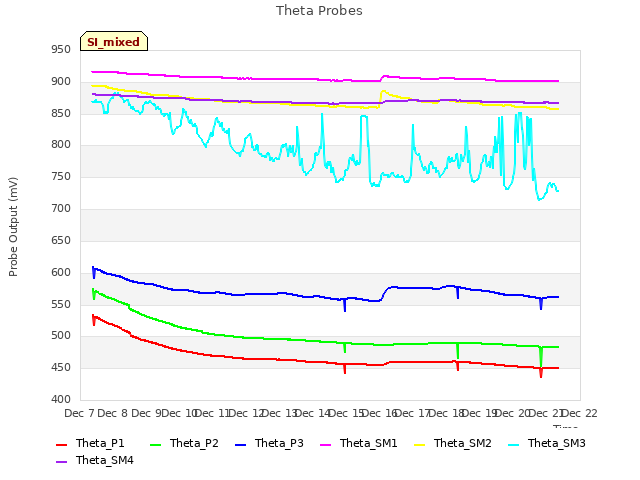Click the cyan Theta_SM3 legend swatch
640x480 pixels.
513,444
